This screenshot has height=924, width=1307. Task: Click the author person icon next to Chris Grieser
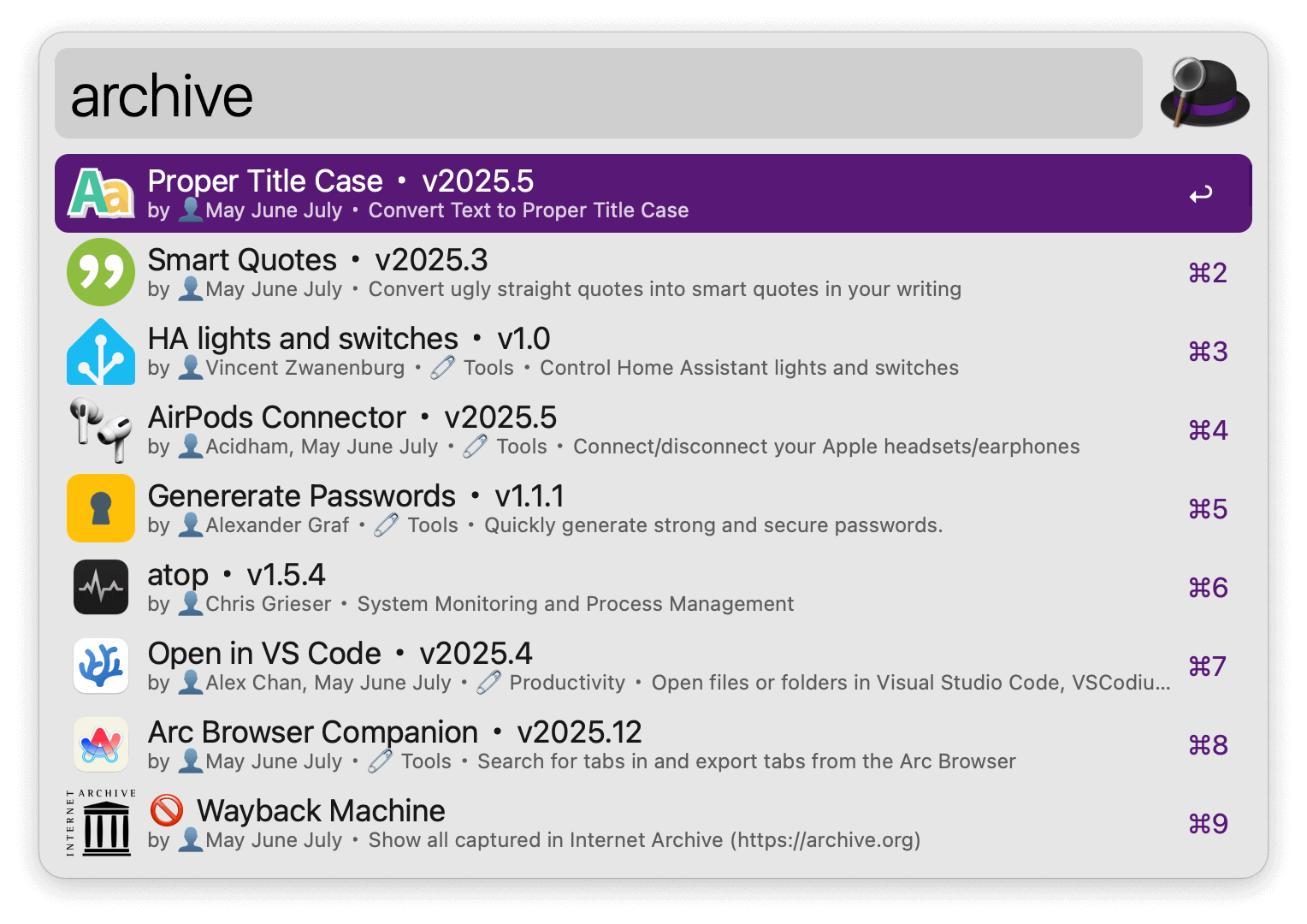coord(191,604)
